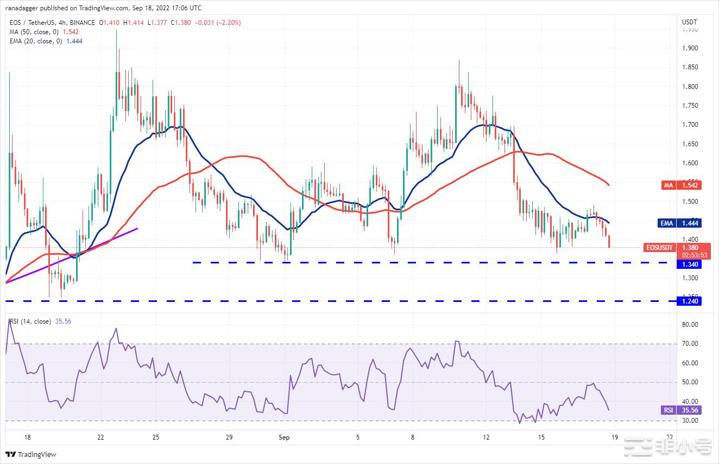This screenshot has width=719, height=464.
Task: Click the 70.00 RSI level on the axis
Action: point(690,343)
